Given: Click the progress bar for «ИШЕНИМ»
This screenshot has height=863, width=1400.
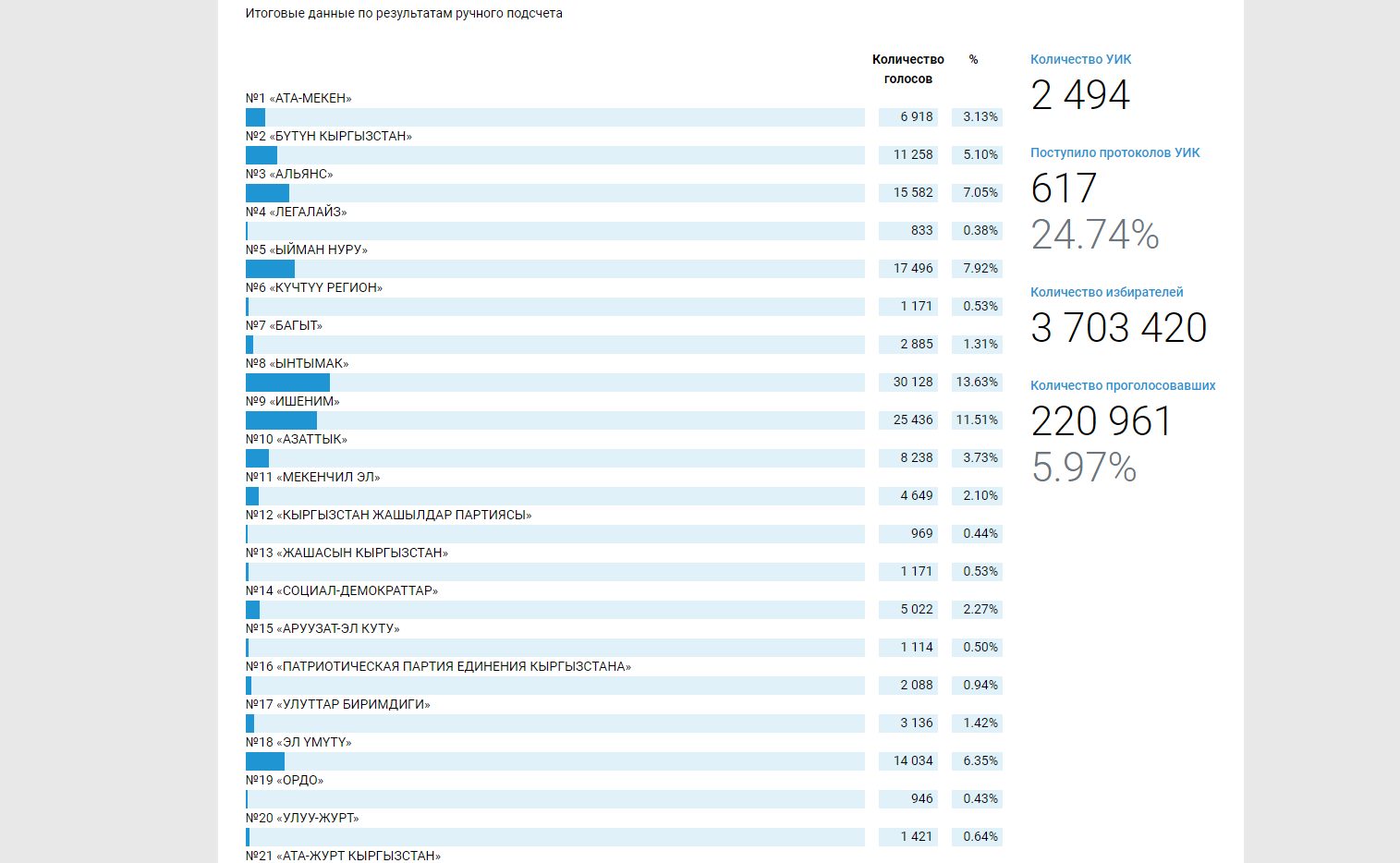Looking at the screenshot, I should (554, 420).
